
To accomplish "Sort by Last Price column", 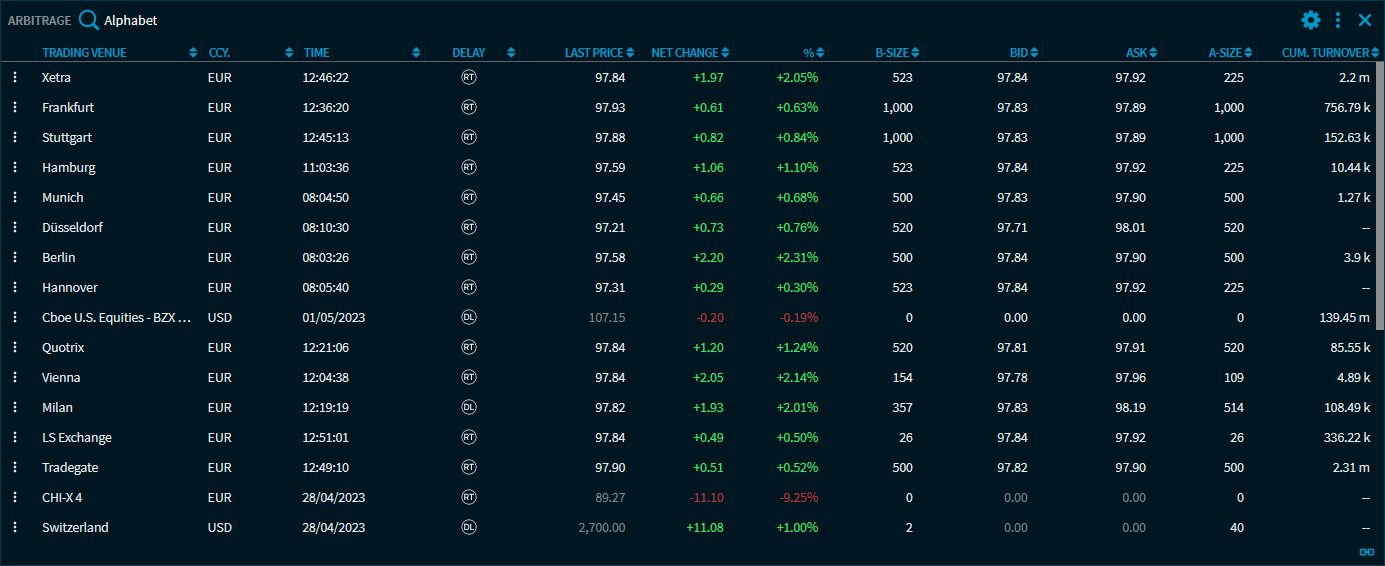I will coord(594,53).
